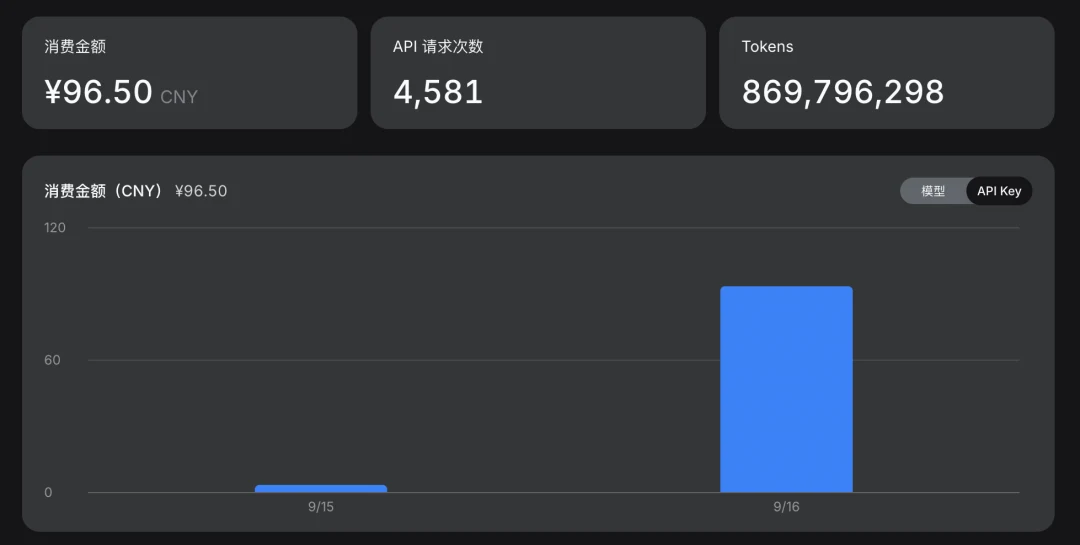Switch chart grouping to 模型
Image resolution: width=1080 pixels, height=545 pixels.
933,191
